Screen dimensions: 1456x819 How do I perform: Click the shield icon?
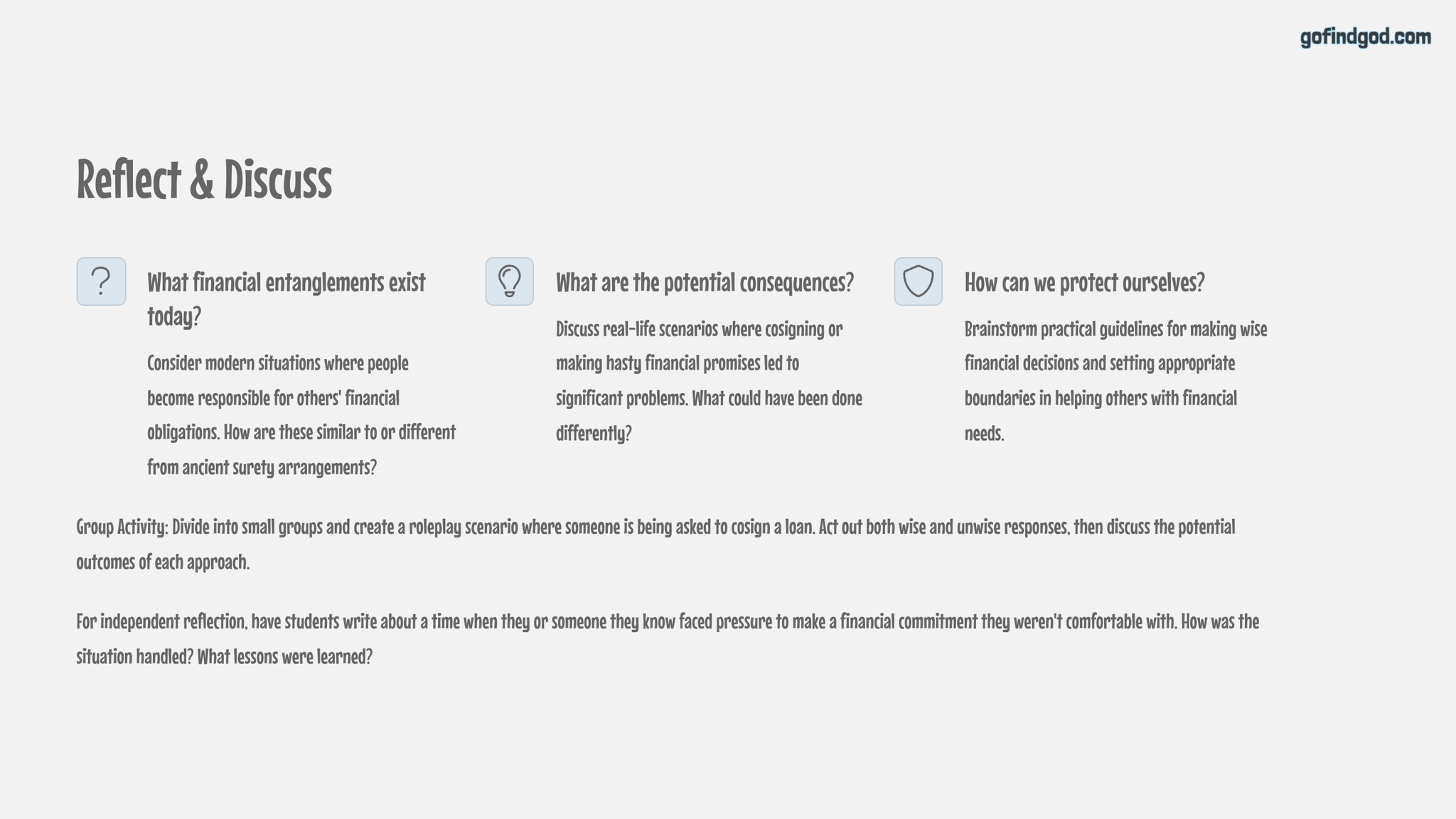tap(918, 282)
